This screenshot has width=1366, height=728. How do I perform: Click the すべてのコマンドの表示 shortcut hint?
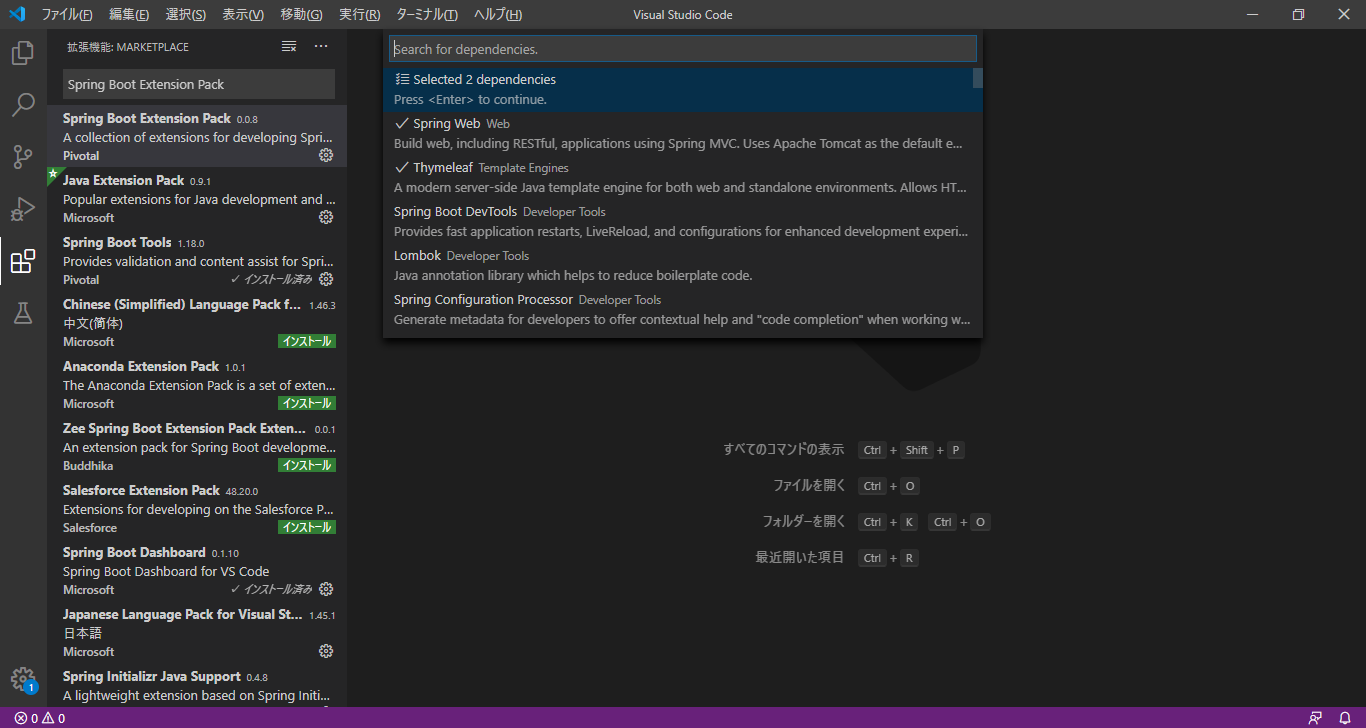784,450
